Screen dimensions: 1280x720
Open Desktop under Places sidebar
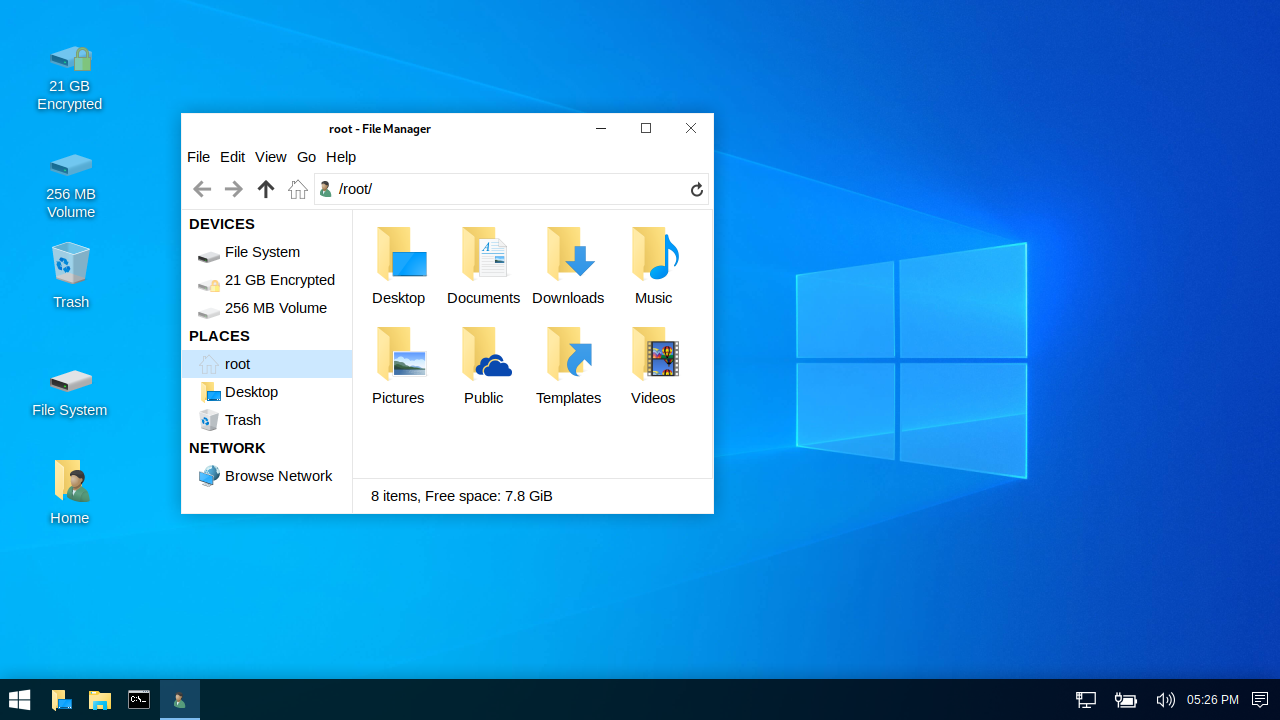[266, 392]
